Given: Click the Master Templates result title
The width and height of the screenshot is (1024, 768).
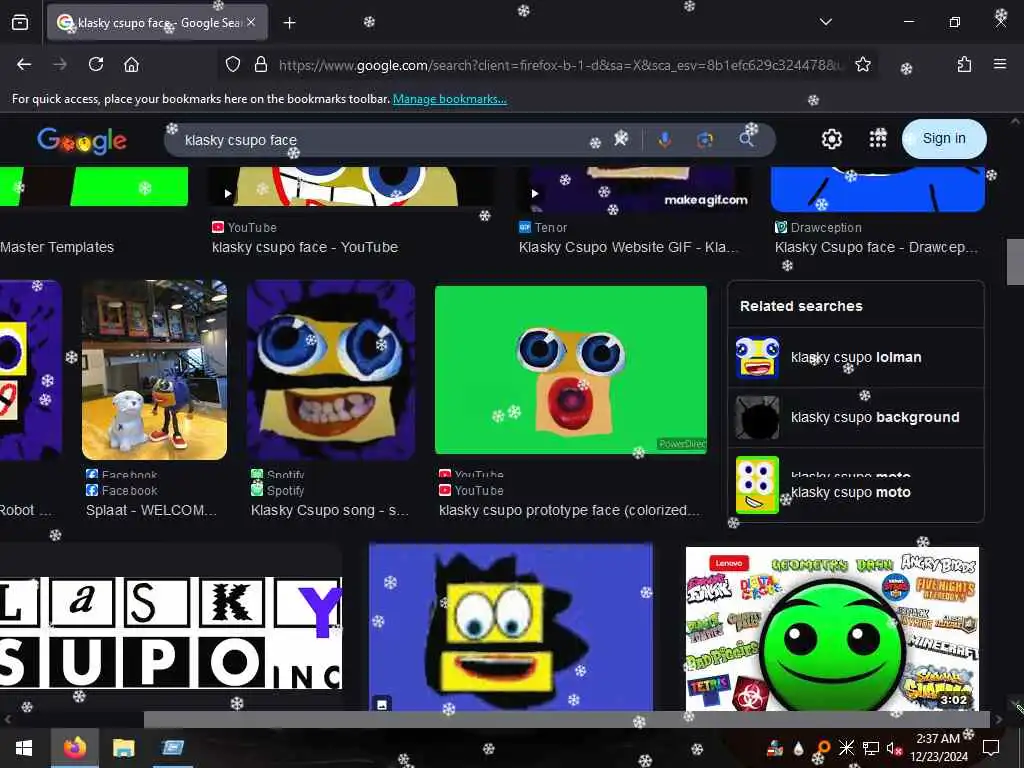Looking at the screenshot, I should point(57,248).
